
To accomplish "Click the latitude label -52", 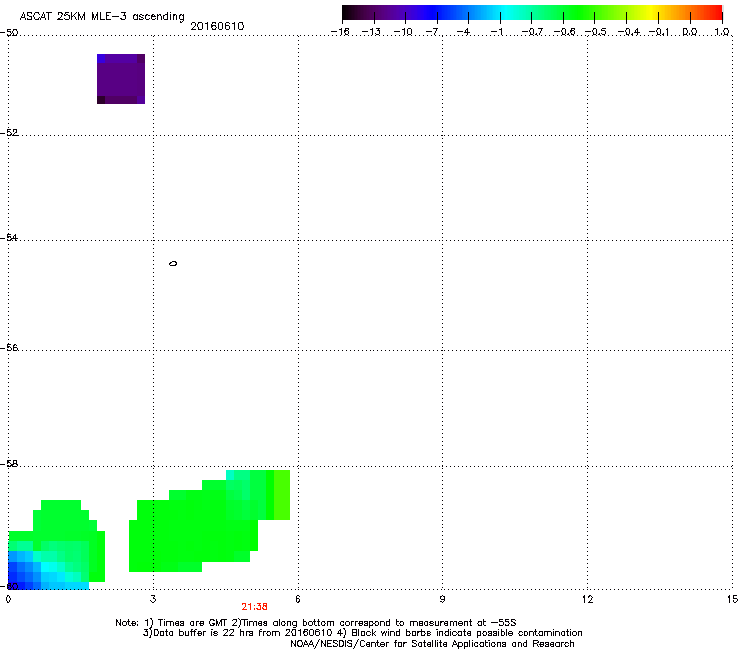I will 9,133.
